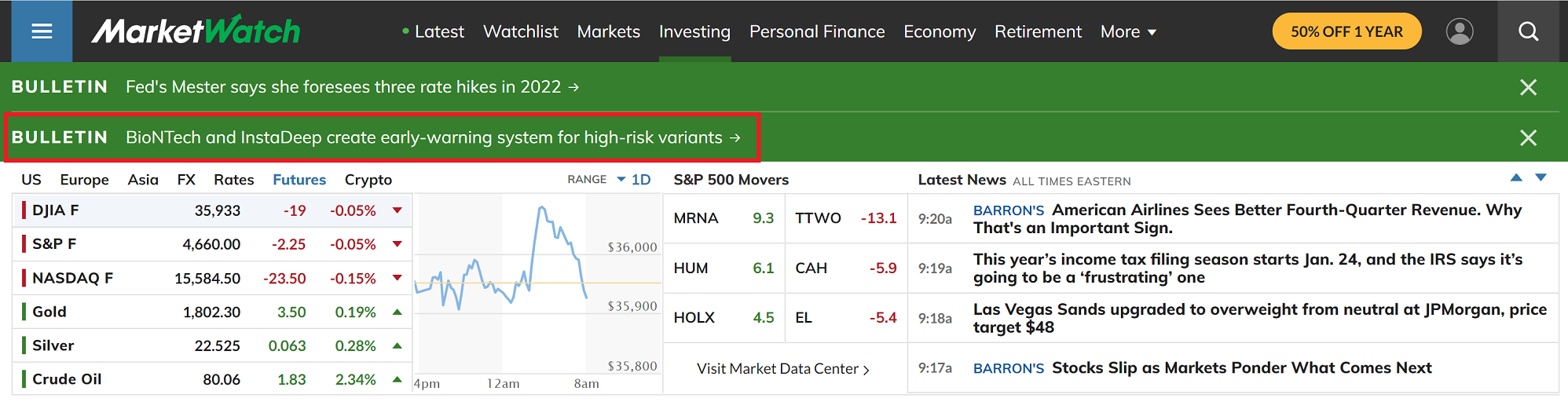Dismiss the BioNTech bulletin

1528,137
